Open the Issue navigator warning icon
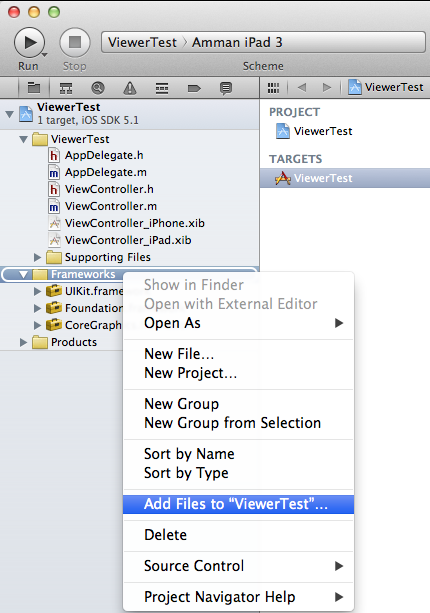The image size is (430, 613). coord(130,88)
